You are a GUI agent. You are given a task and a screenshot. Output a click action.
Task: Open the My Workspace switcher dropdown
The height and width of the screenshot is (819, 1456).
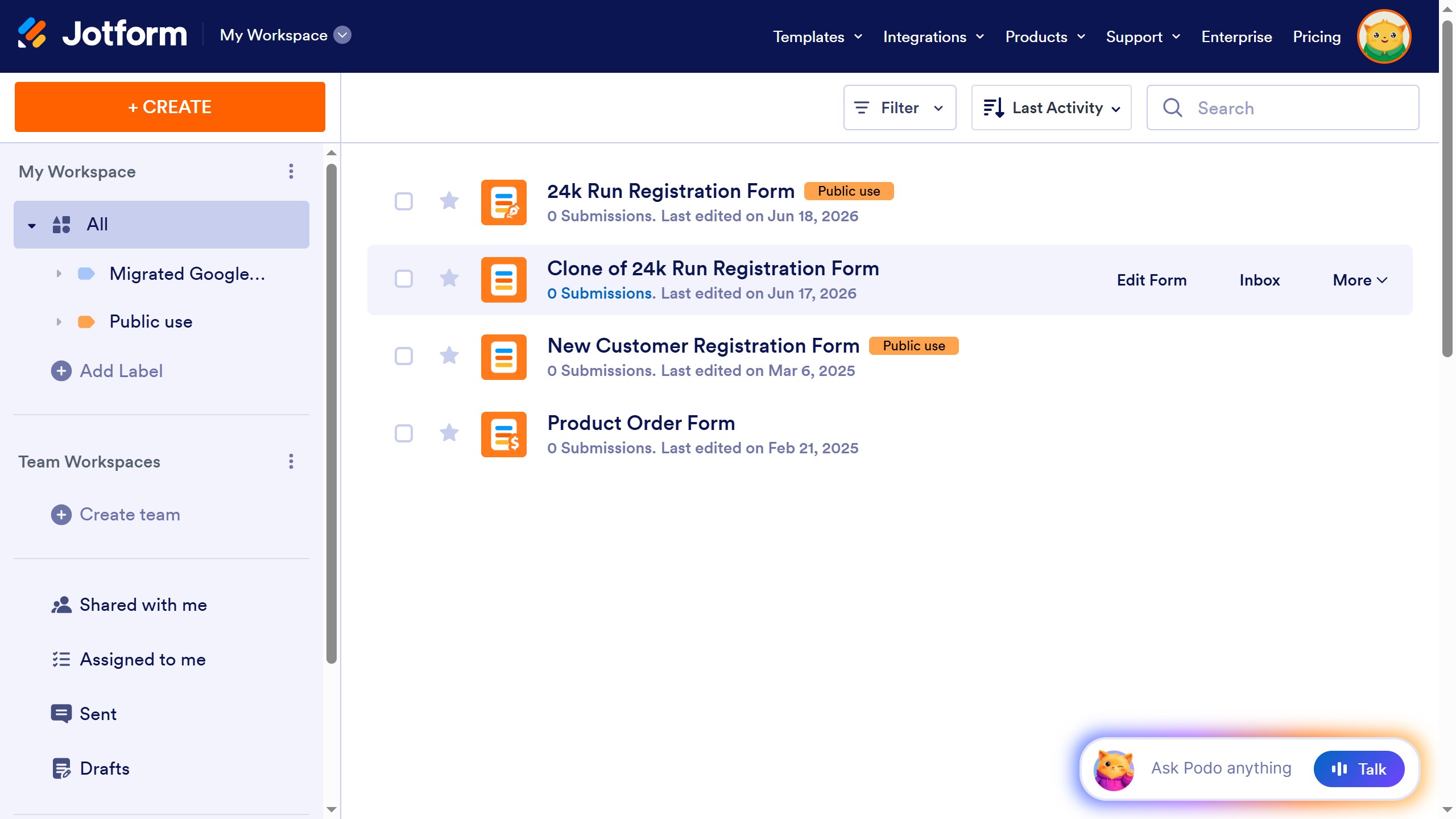pyautogui.click(x=342, y=35)
